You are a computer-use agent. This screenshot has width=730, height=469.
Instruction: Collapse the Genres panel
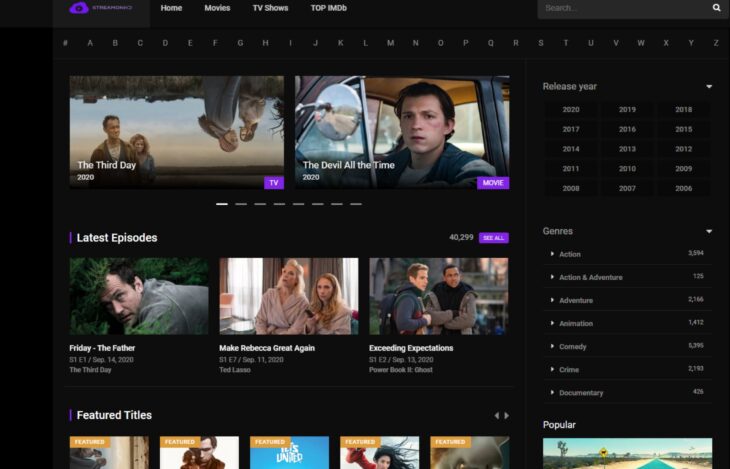pyautogui.click(x=709, y=231)
